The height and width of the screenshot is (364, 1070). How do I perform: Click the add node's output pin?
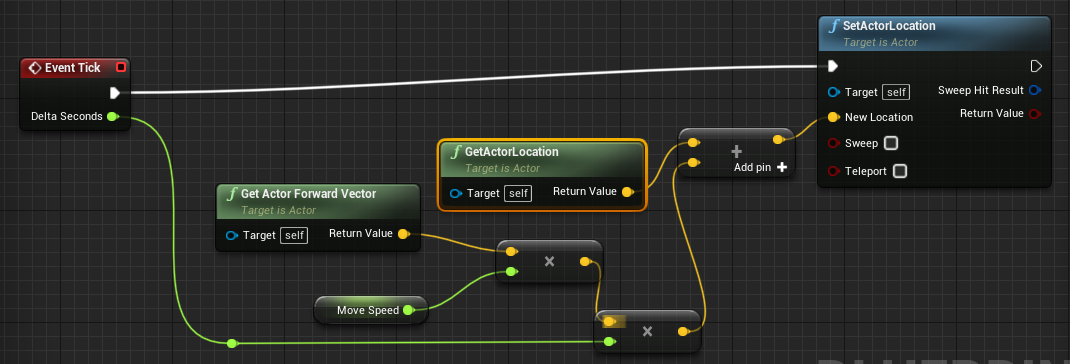[779, 140]
